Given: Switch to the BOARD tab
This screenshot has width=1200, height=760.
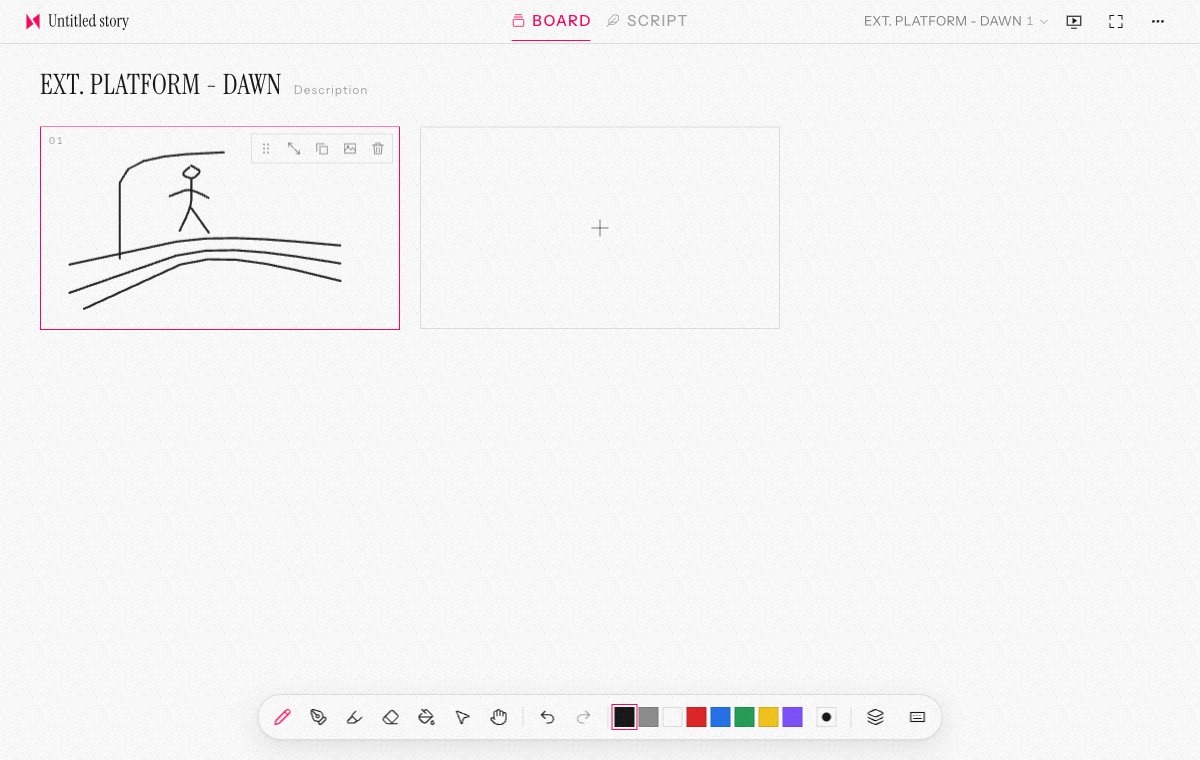Looking at the screenshot, I should point(551,20).
